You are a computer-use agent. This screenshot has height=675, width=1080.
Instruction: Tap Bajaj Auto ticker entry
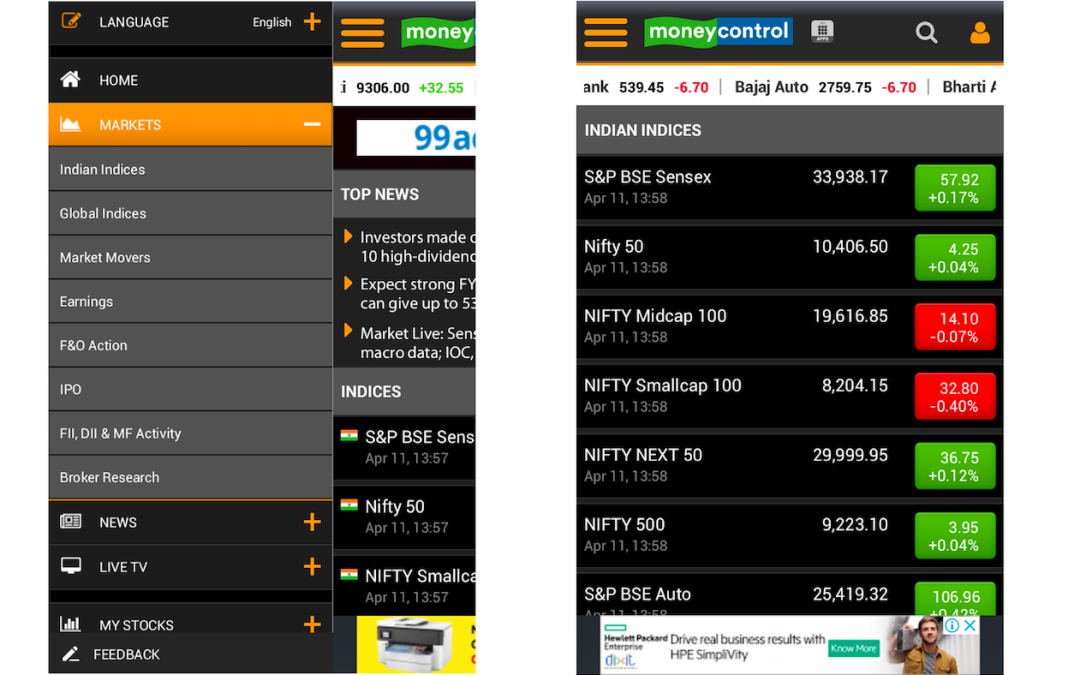[825, 87]
